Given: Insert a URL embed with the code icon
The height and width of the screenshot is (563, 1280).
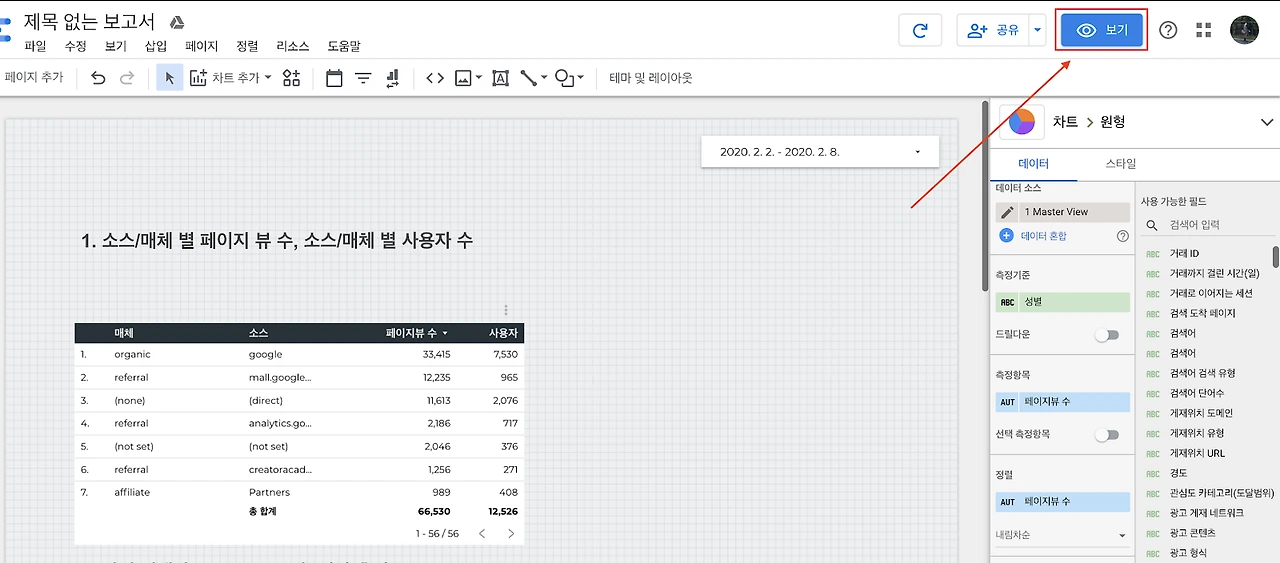Looking at the screenshot, I should coord(435,78).
